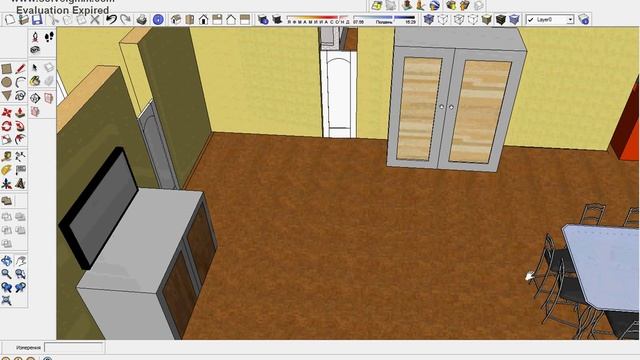
Task: Switch to Monochrome face style
Action: (x=514, y=19)
